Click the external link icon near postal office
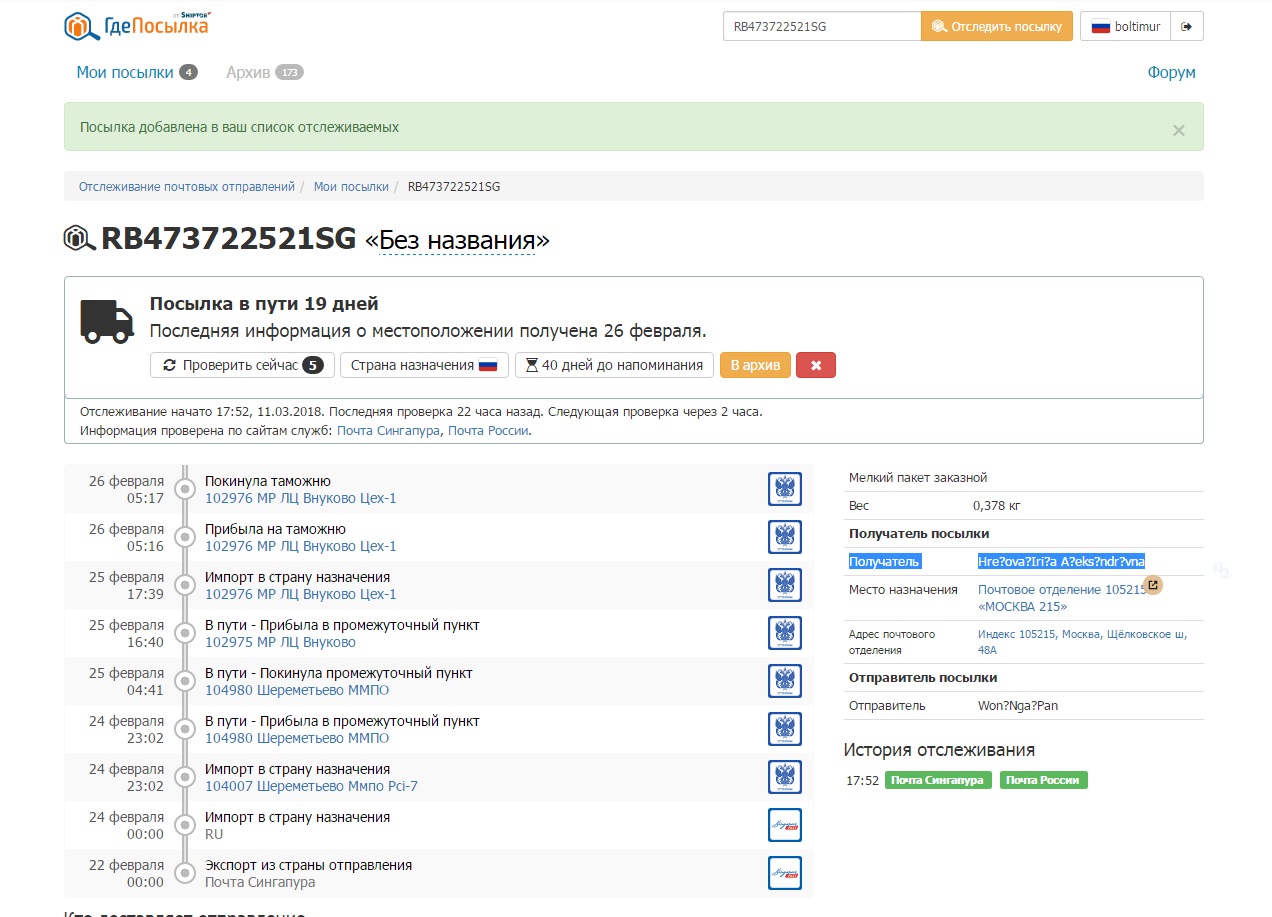This screenshot has width=1272, height=917. (1153, 585)
